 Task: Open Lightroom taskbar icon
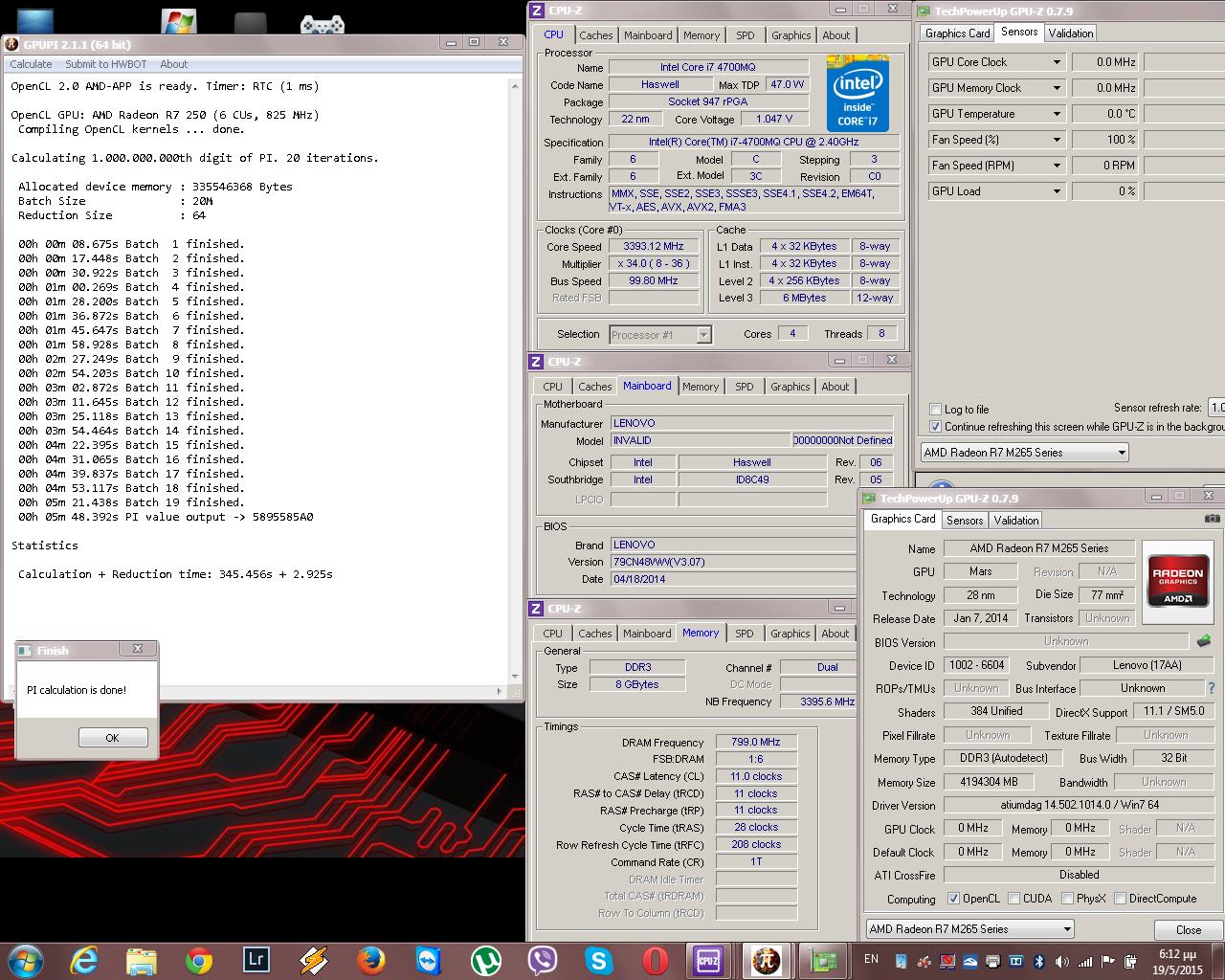point(256,960)
